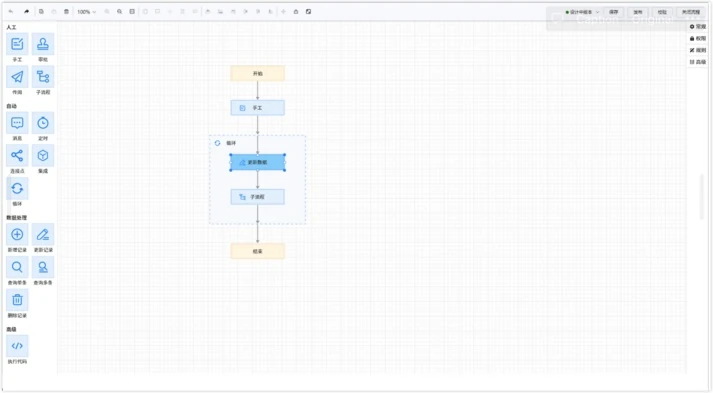Click the fullscreen expand icon in toolbar
The height and width of the screenshot is (393, 713).
[309, 12]
